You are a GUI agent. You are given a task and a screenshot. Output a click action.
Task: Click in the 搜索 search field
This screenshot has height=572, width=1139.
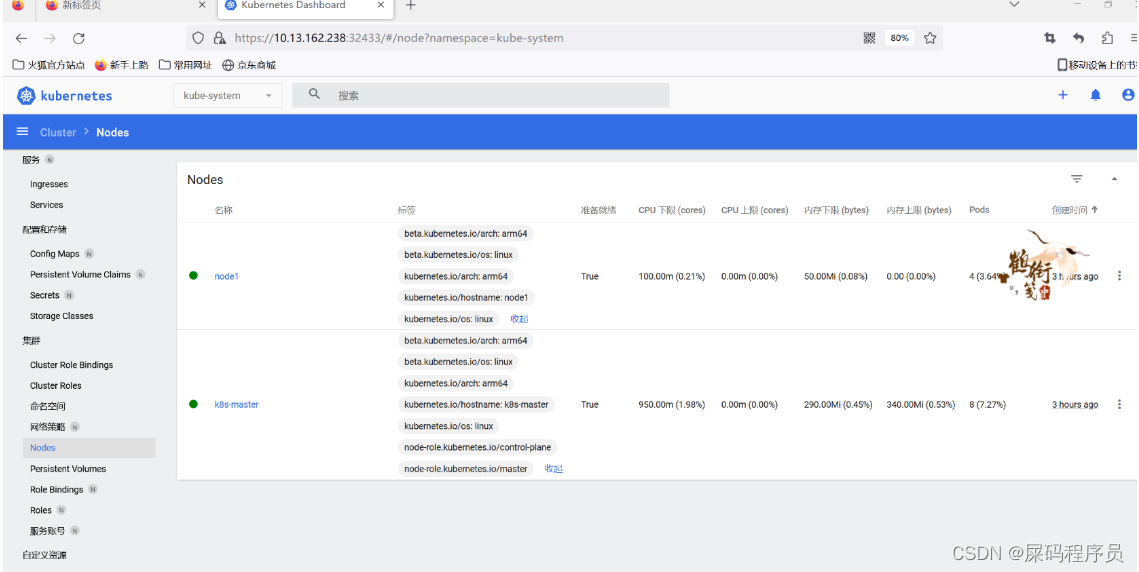(480, 95)
